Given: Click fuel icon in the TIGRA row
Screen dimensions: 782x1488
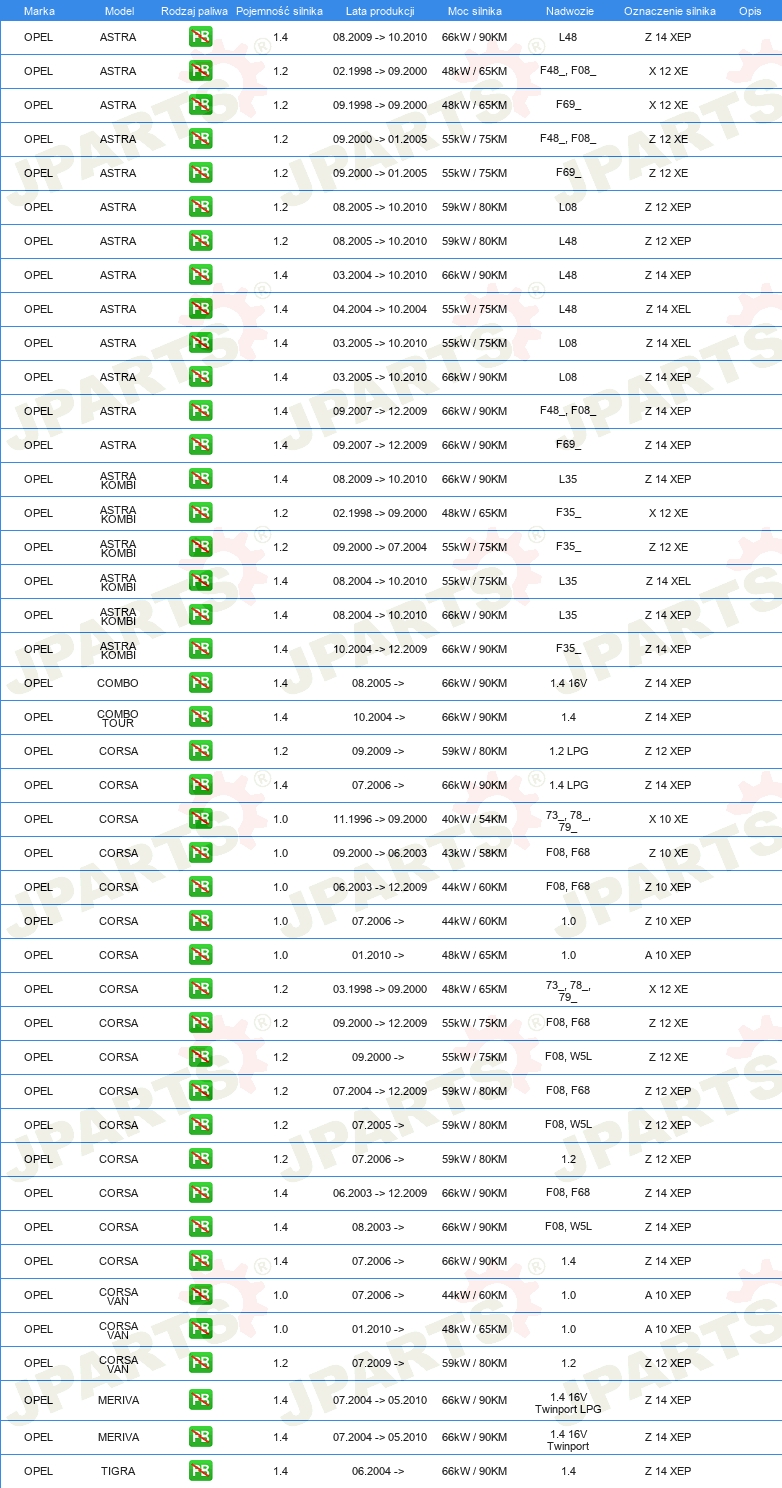Looking at the screenshot, I should 200,1471.
